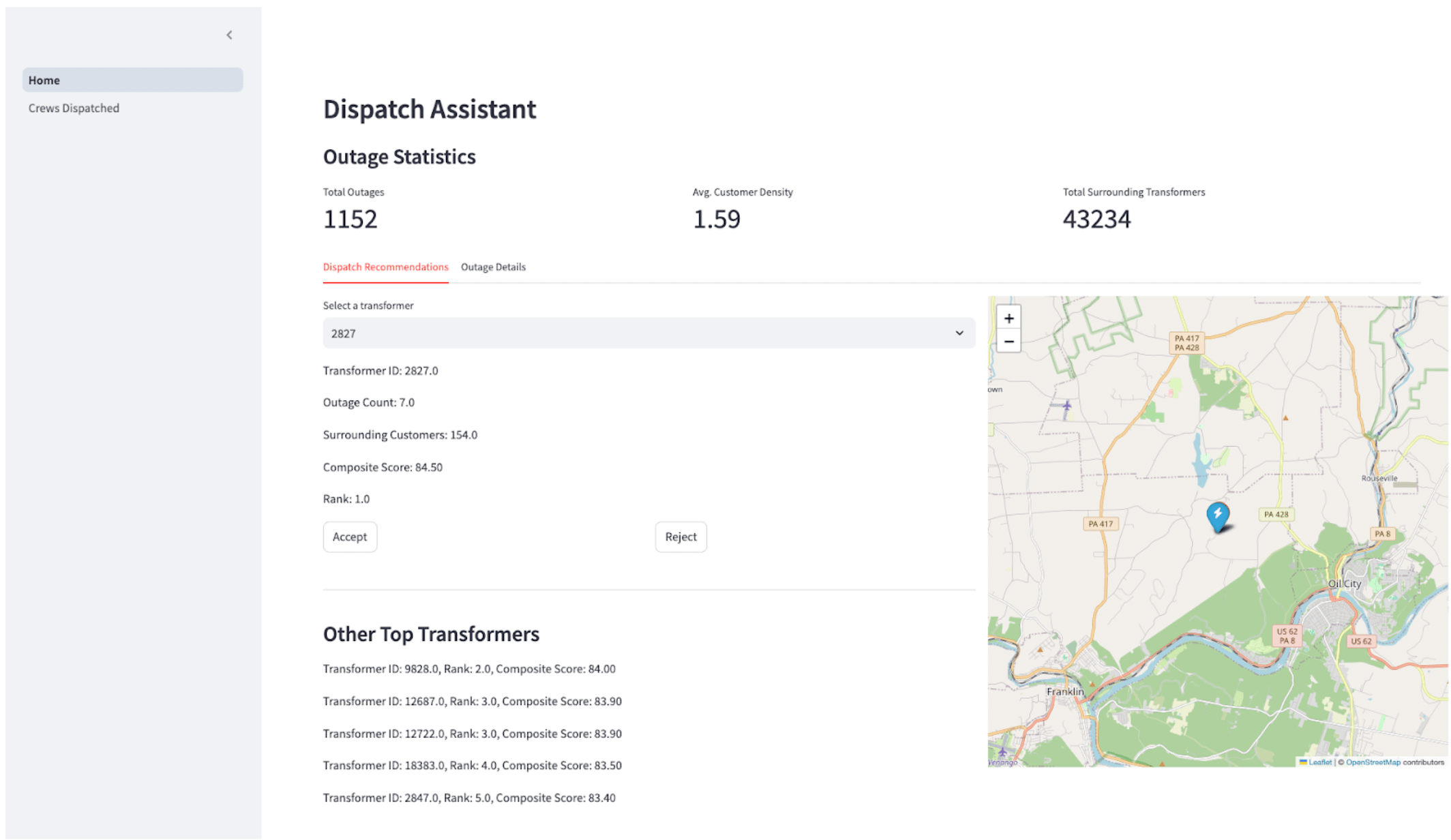The width and height of the screenshot is (1451, 840).
Task: Click the dropdown arrow in the transformer selector
Action: tap(959, 333)
